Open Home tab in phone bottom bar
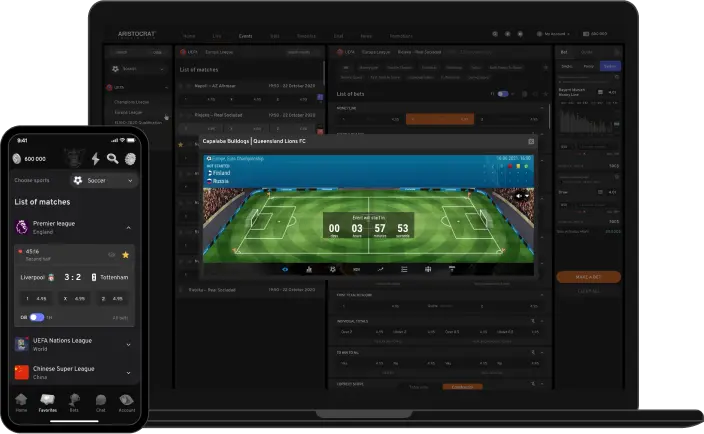This screenshot has height=434, width=704. 21,403
